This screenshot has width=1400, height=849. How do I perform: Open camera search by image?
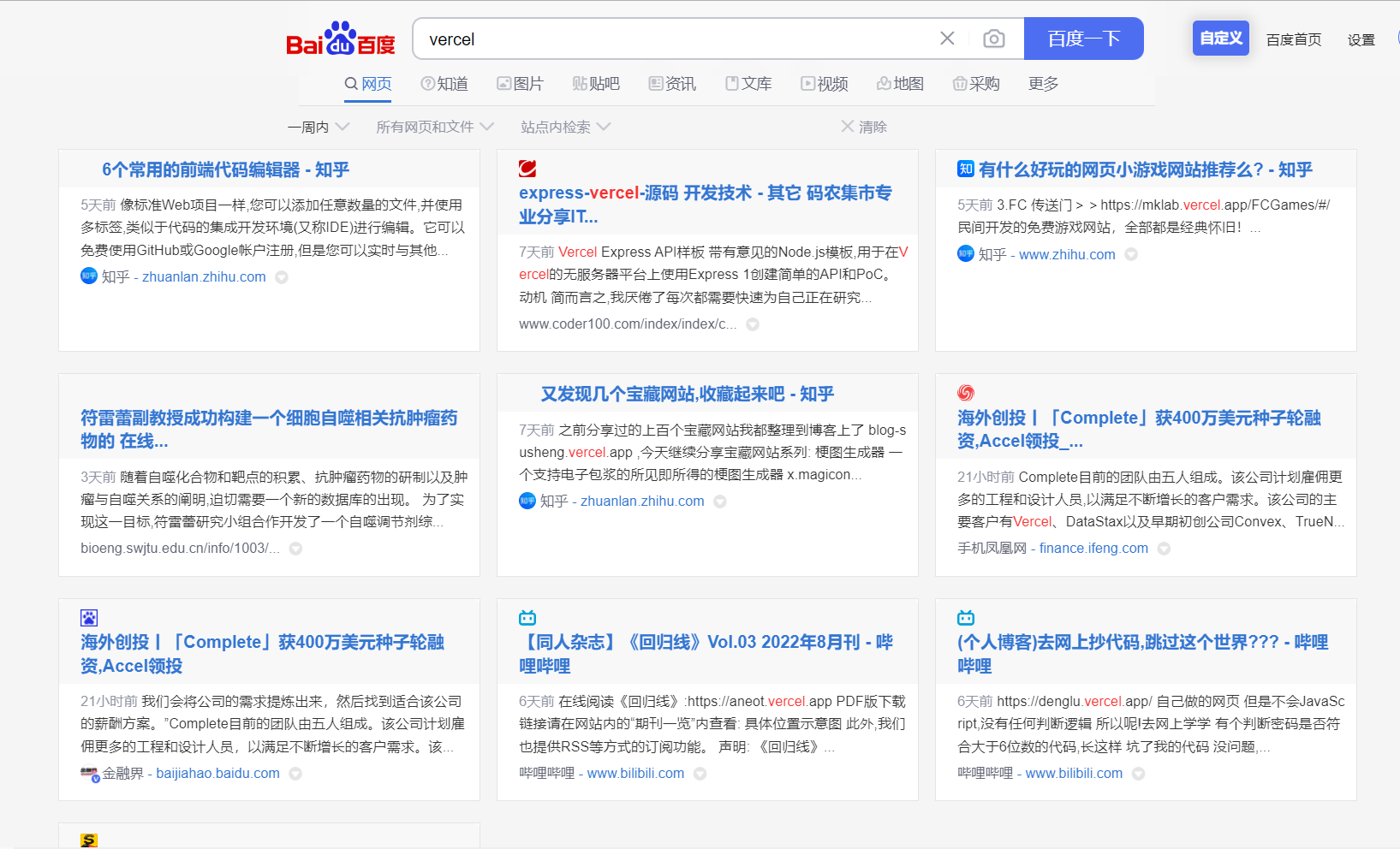(993, 39)
